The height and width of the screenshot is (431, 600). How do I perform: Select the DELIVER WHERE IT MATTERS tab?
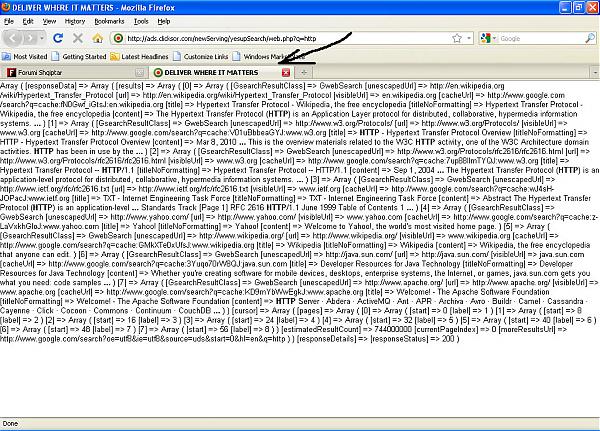220,72
